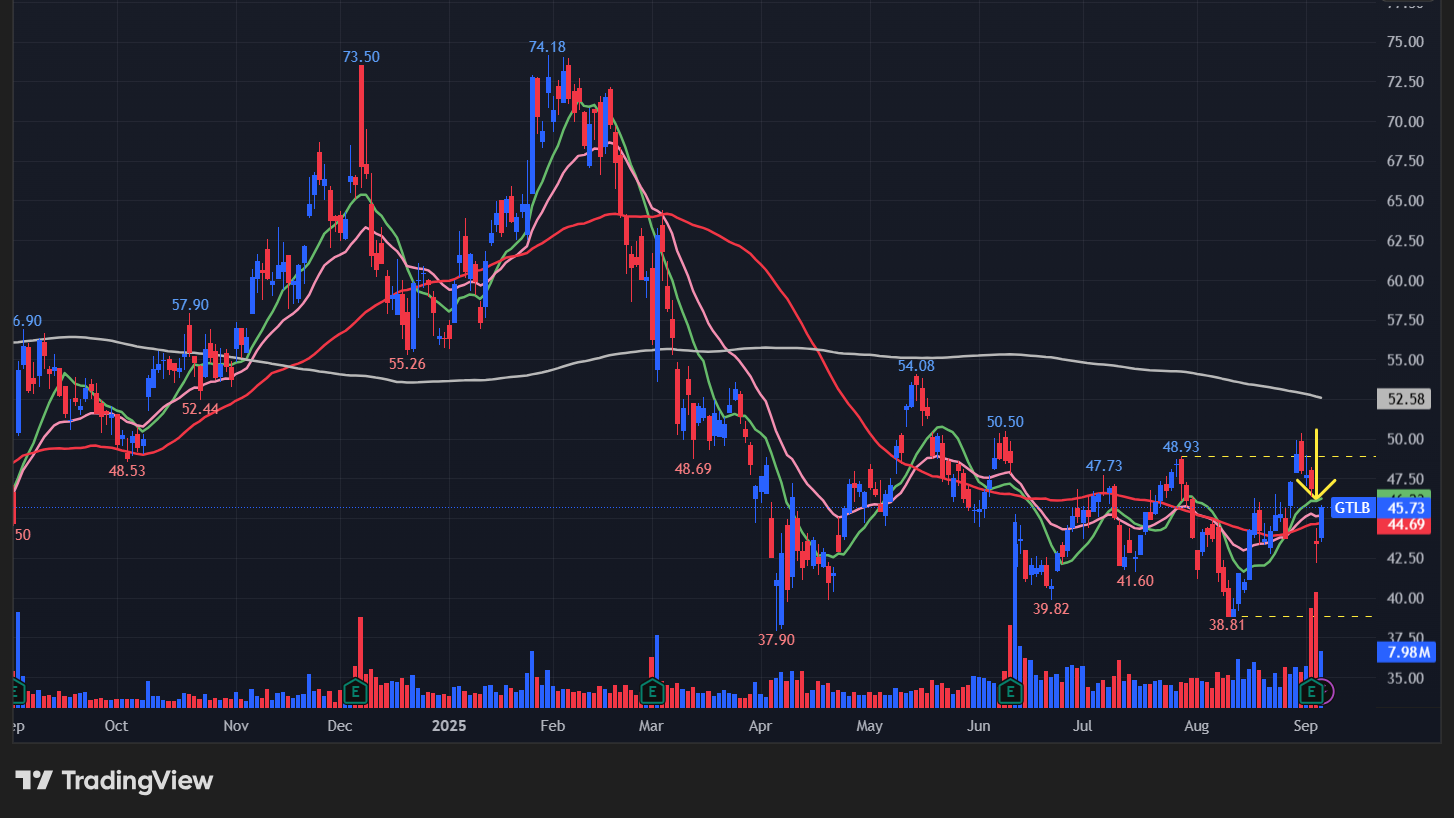Click Jun on the time axis

(x=978, y=726)
